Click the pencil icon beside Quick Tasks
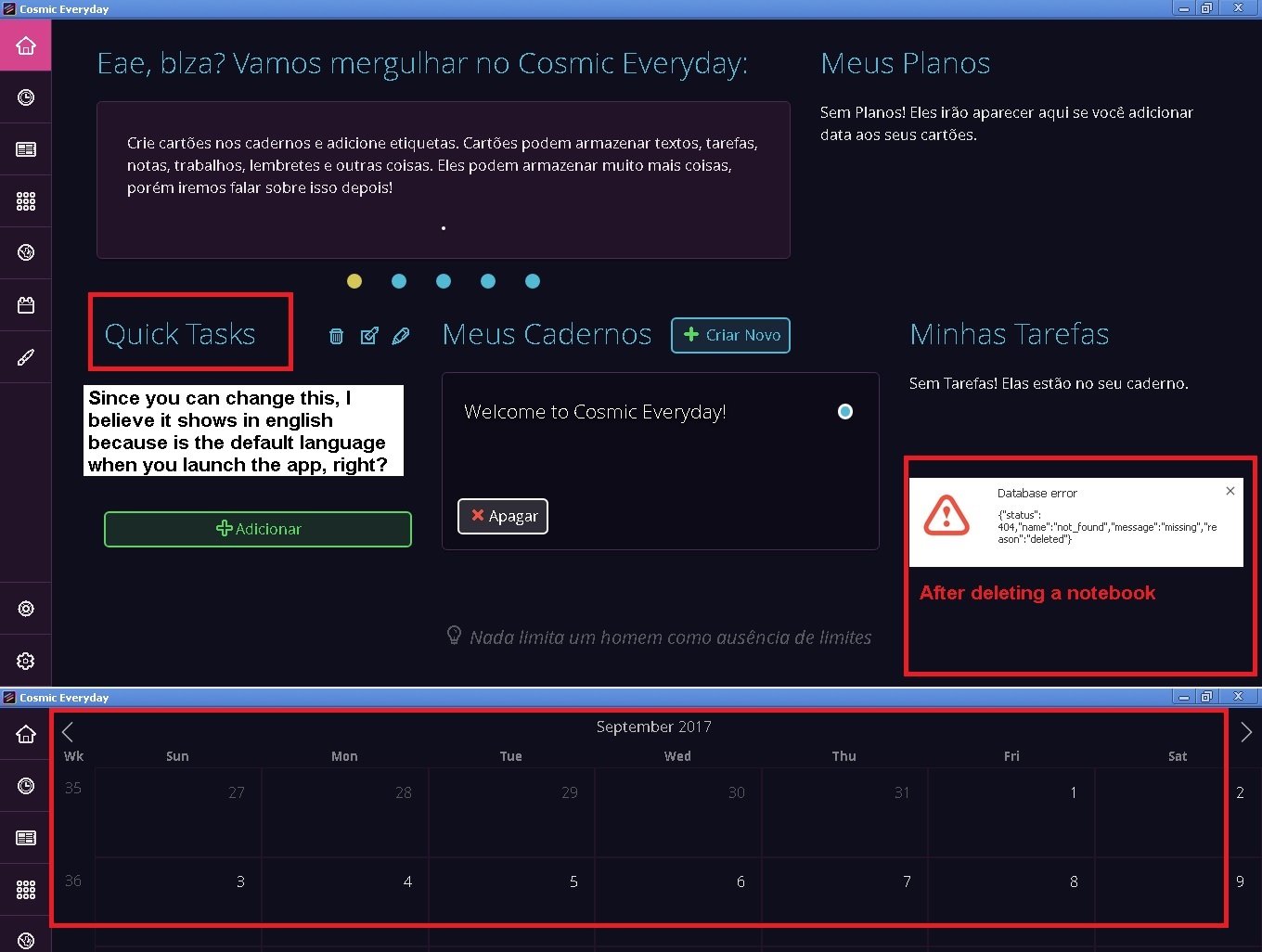This screenshot has height=952, width=1262. point(401,336)
